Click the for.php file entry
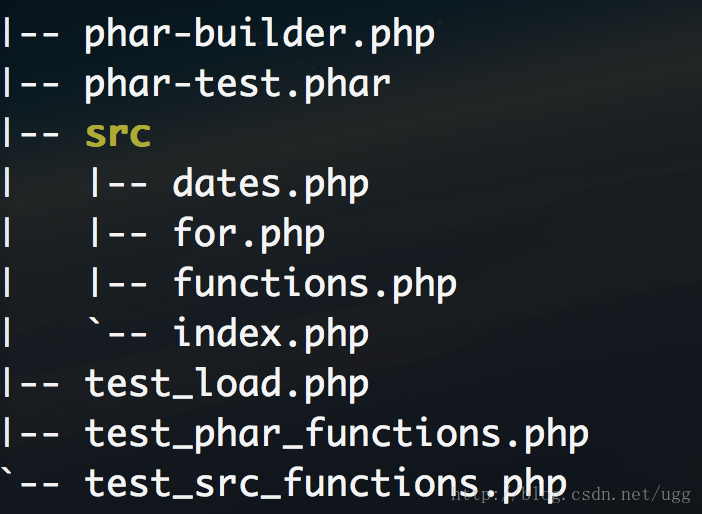The height and width of the screenshot is (514, 702). [x=248, y=234]
